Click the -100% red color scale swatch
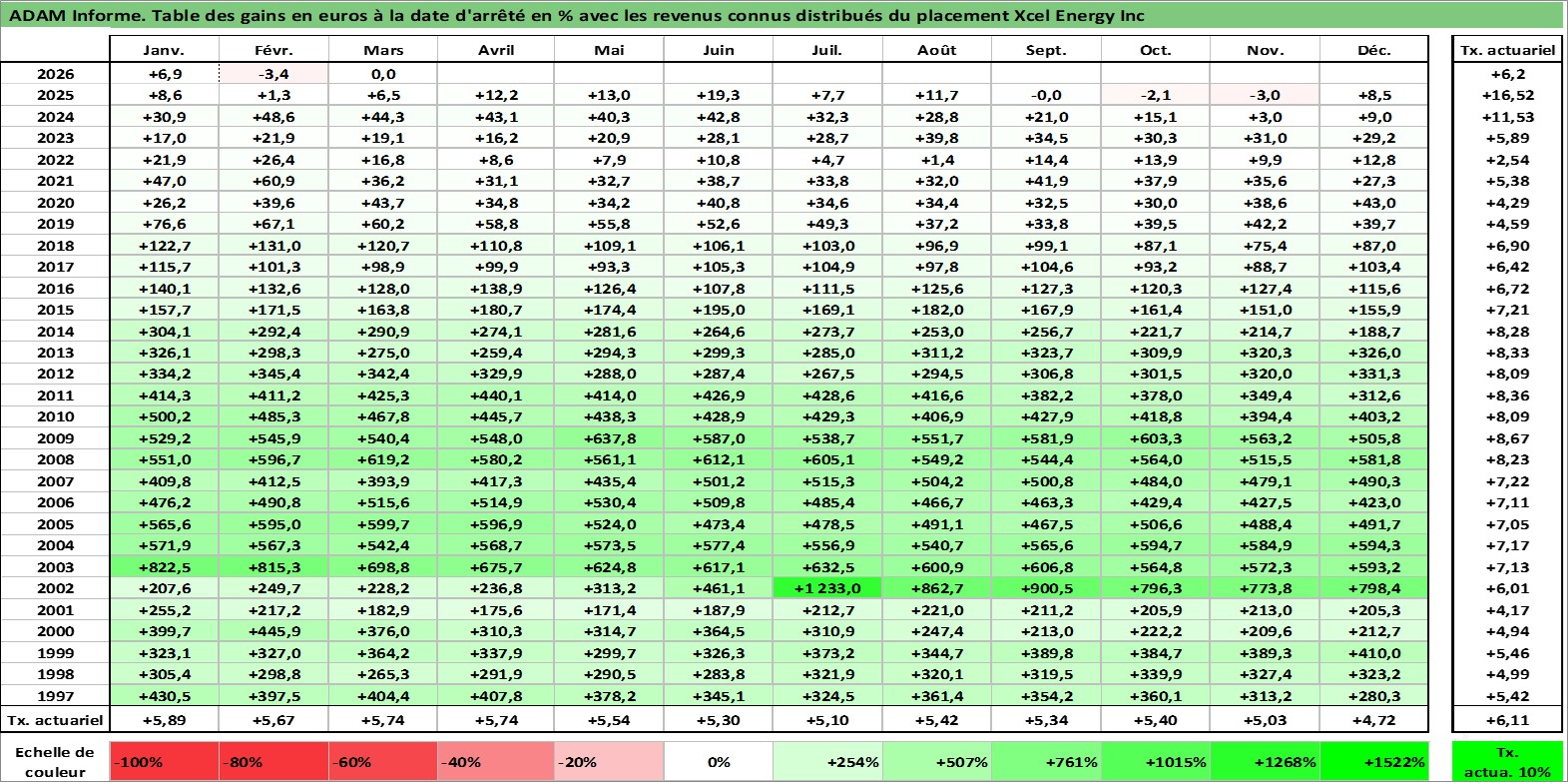The height and width of the screenshot is (782, 1568). [164, 762]
